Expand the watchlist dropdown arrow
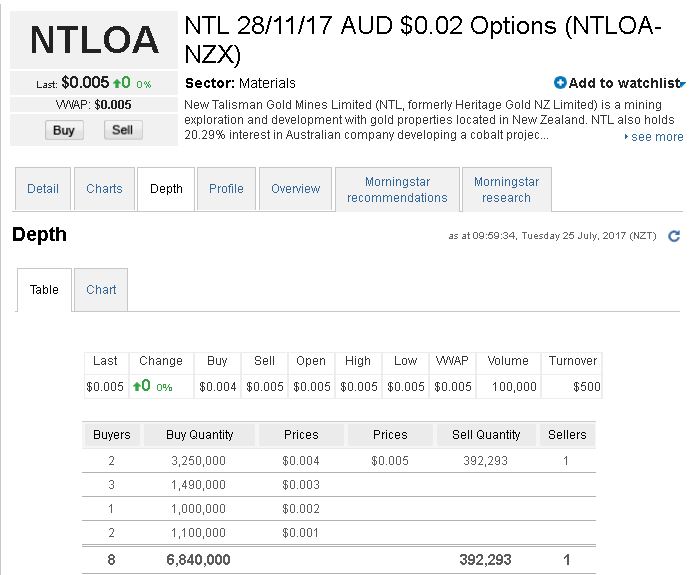Image resolution: width=692 pixels, height=575 pixels. coord(683,83)
